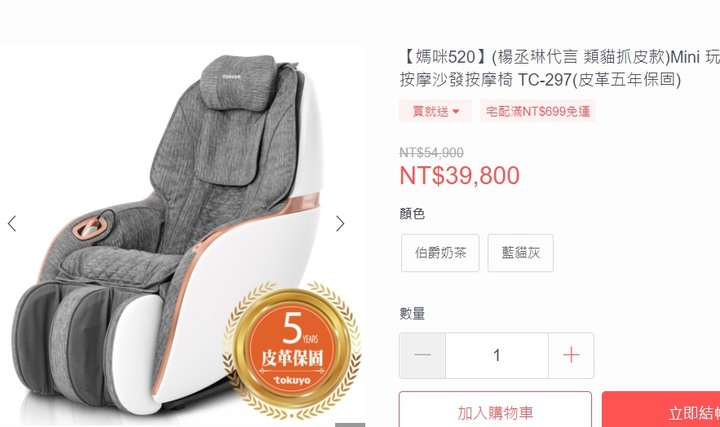Proceed with the red 立即結帳 button

coord(661,410)
